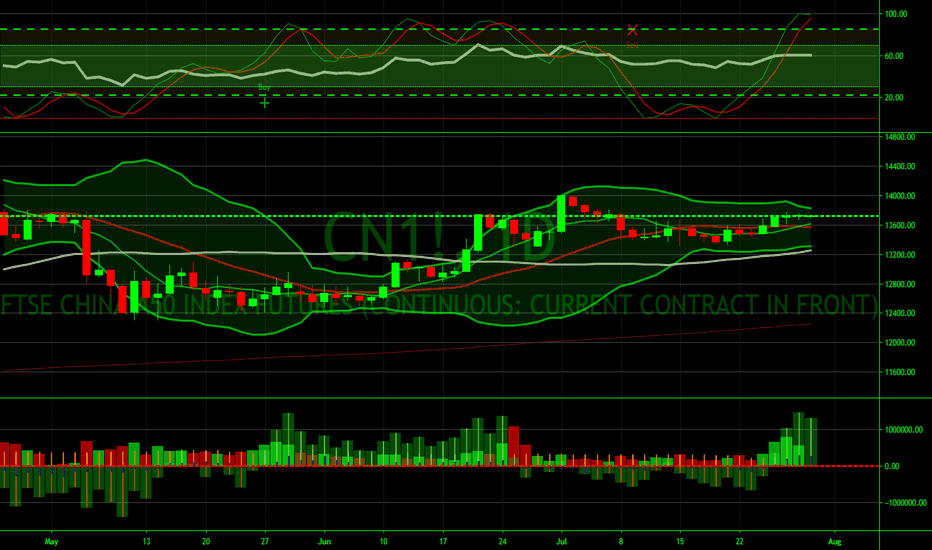
Task: Click the 12400.00 price axis label
Action: click(900, 313)
